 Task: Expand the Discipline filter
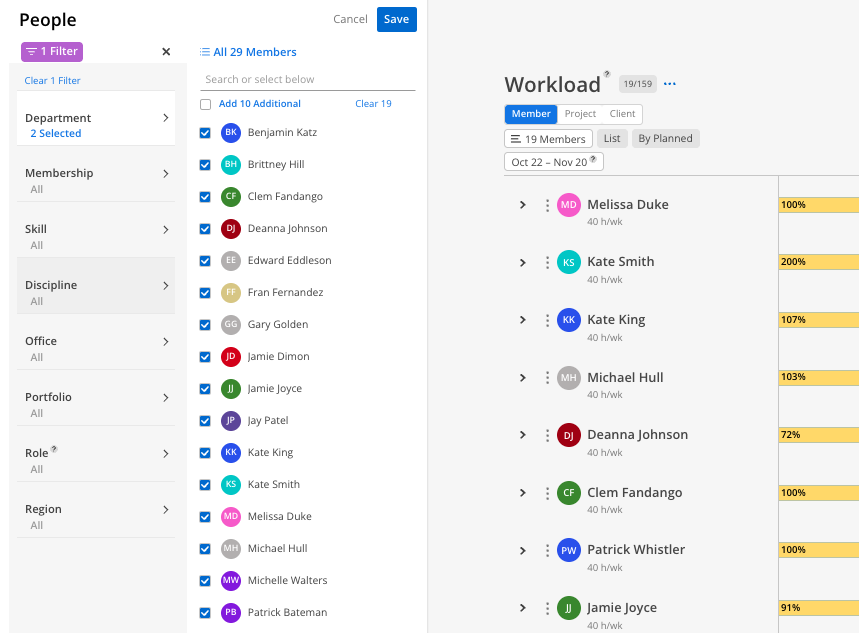[96, 286]
